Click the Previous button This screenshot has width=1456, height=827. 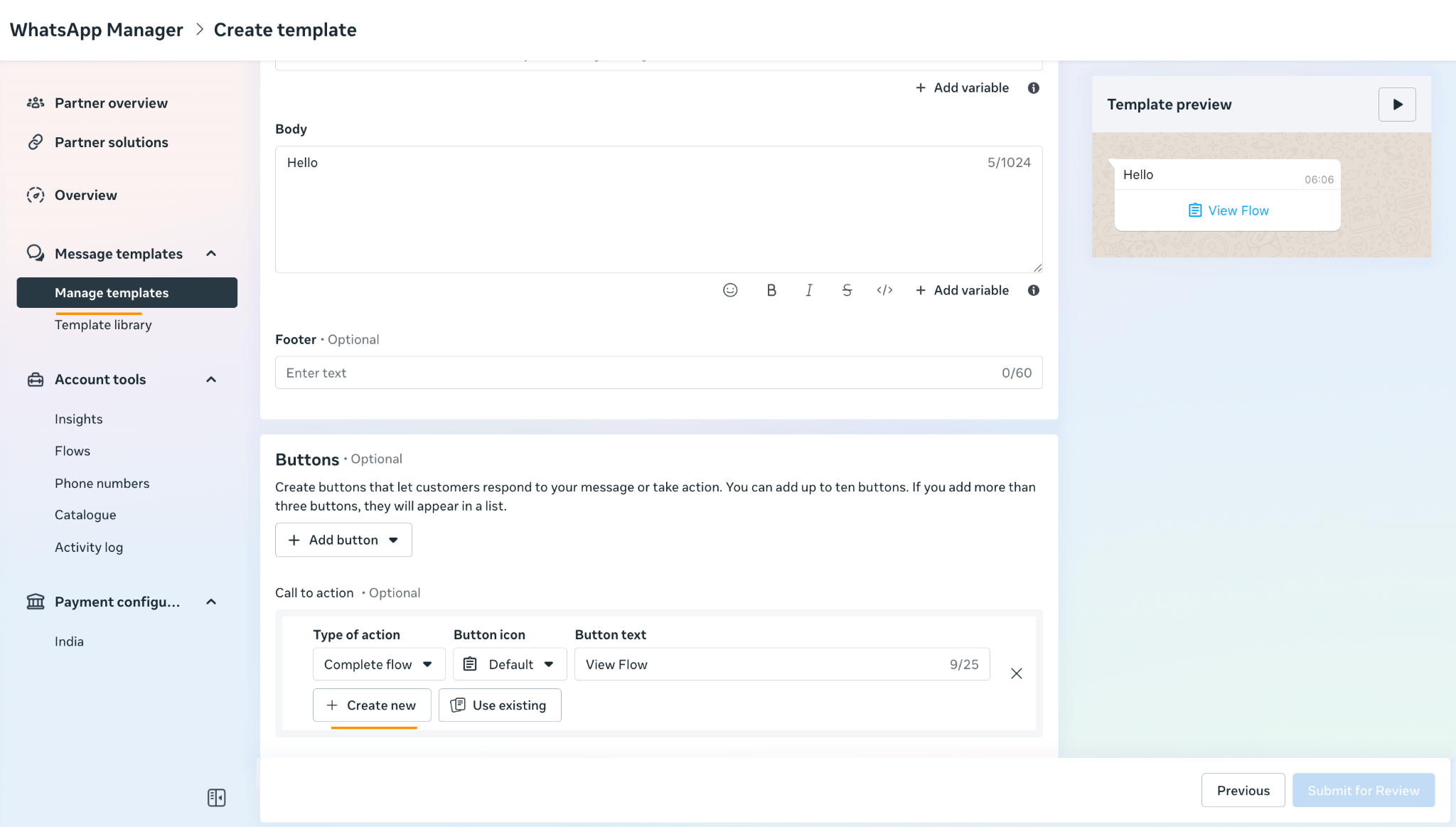click(x=1243, y=791)
